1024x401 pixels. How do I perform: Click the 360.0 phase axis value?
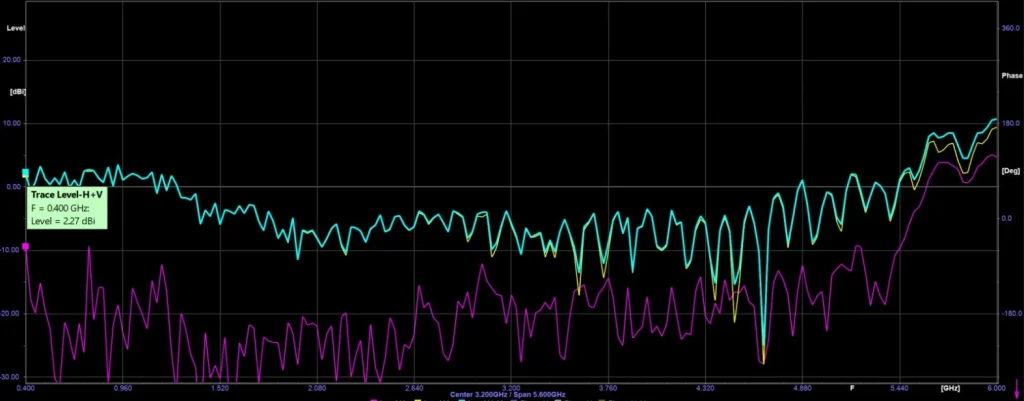[1010, 28]
